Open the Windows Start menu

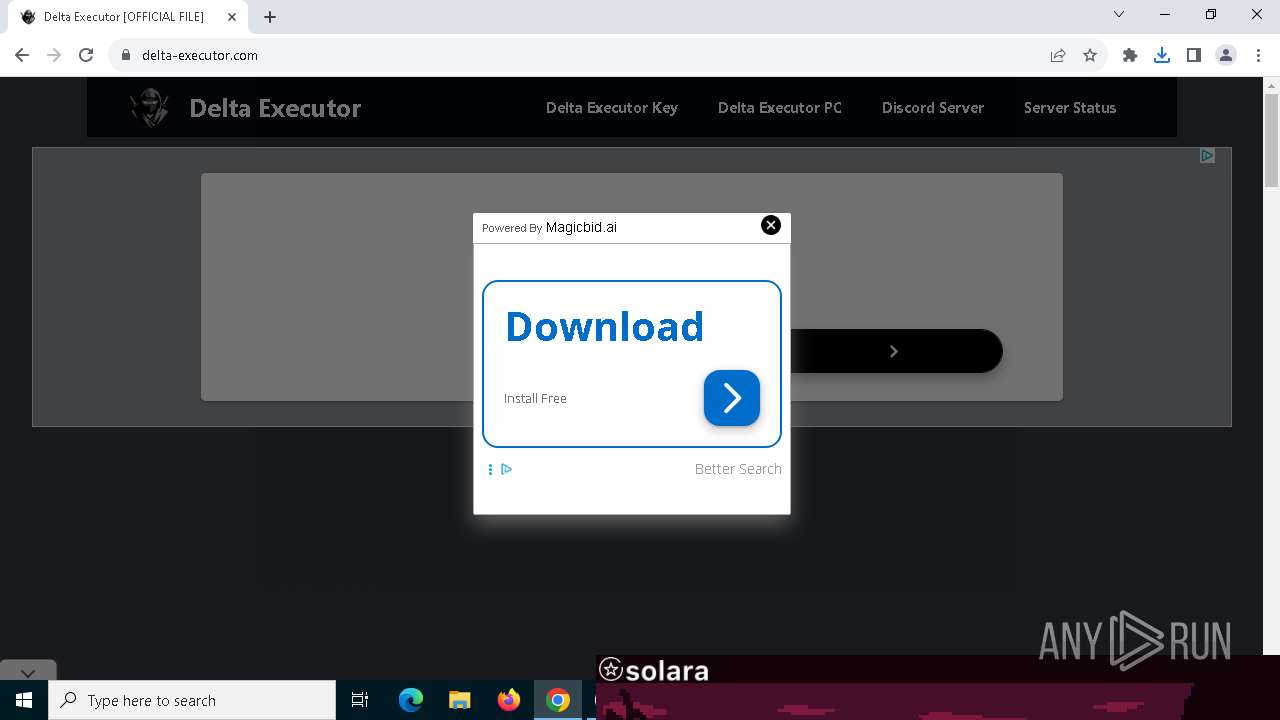[24, 700]
